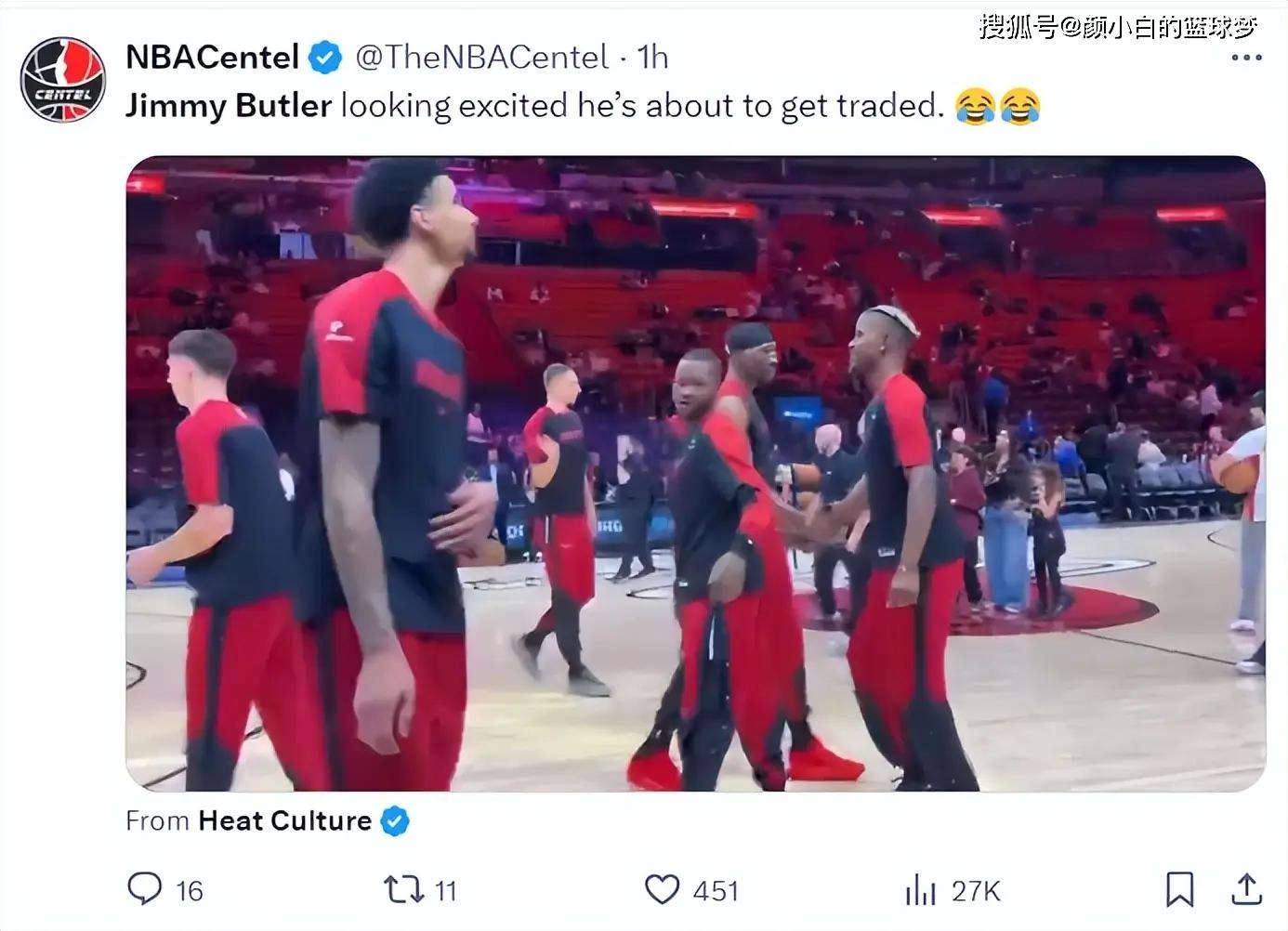The image size is (1288, 931).
Task: Click the 451 likes count
Action: point(716,891)
